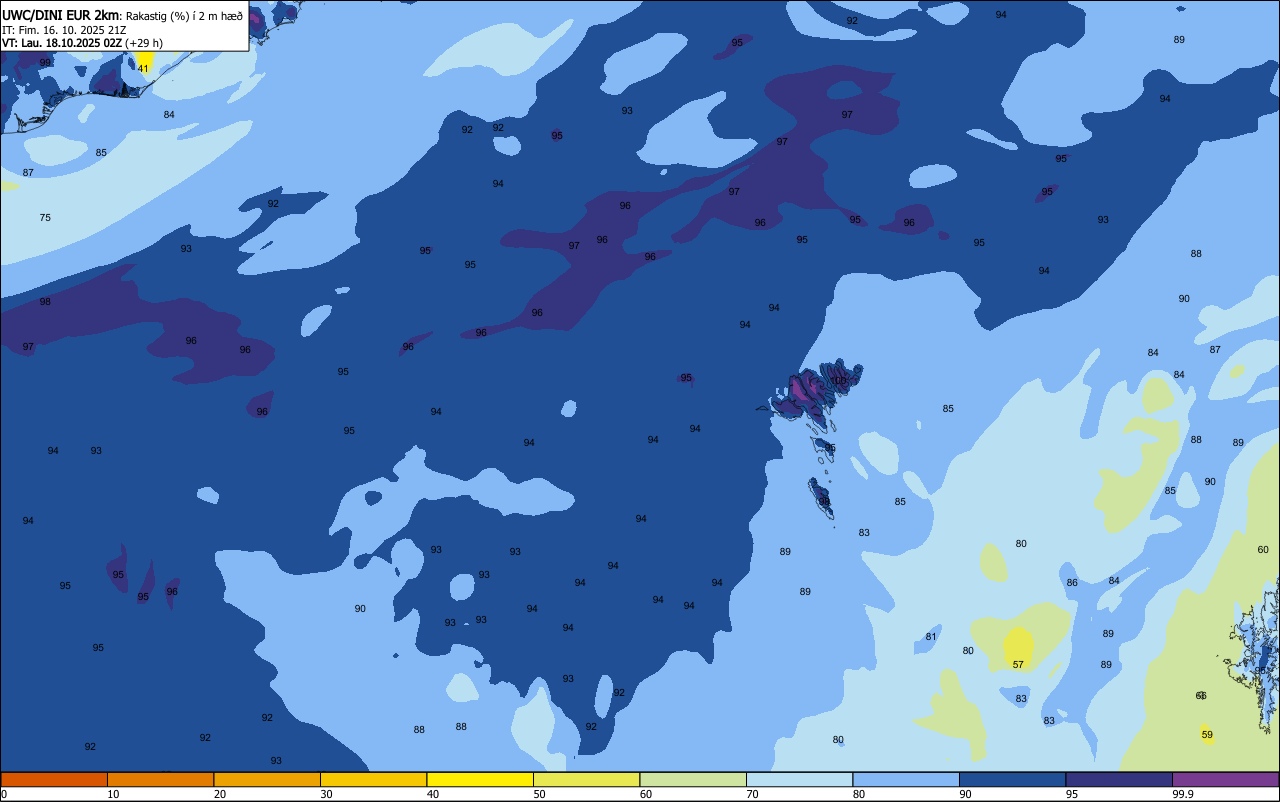The image size is (1280, 802).
Task: Select the '86' humidity value on the map
Action: pyautogui.click(x=1072, y=582)
